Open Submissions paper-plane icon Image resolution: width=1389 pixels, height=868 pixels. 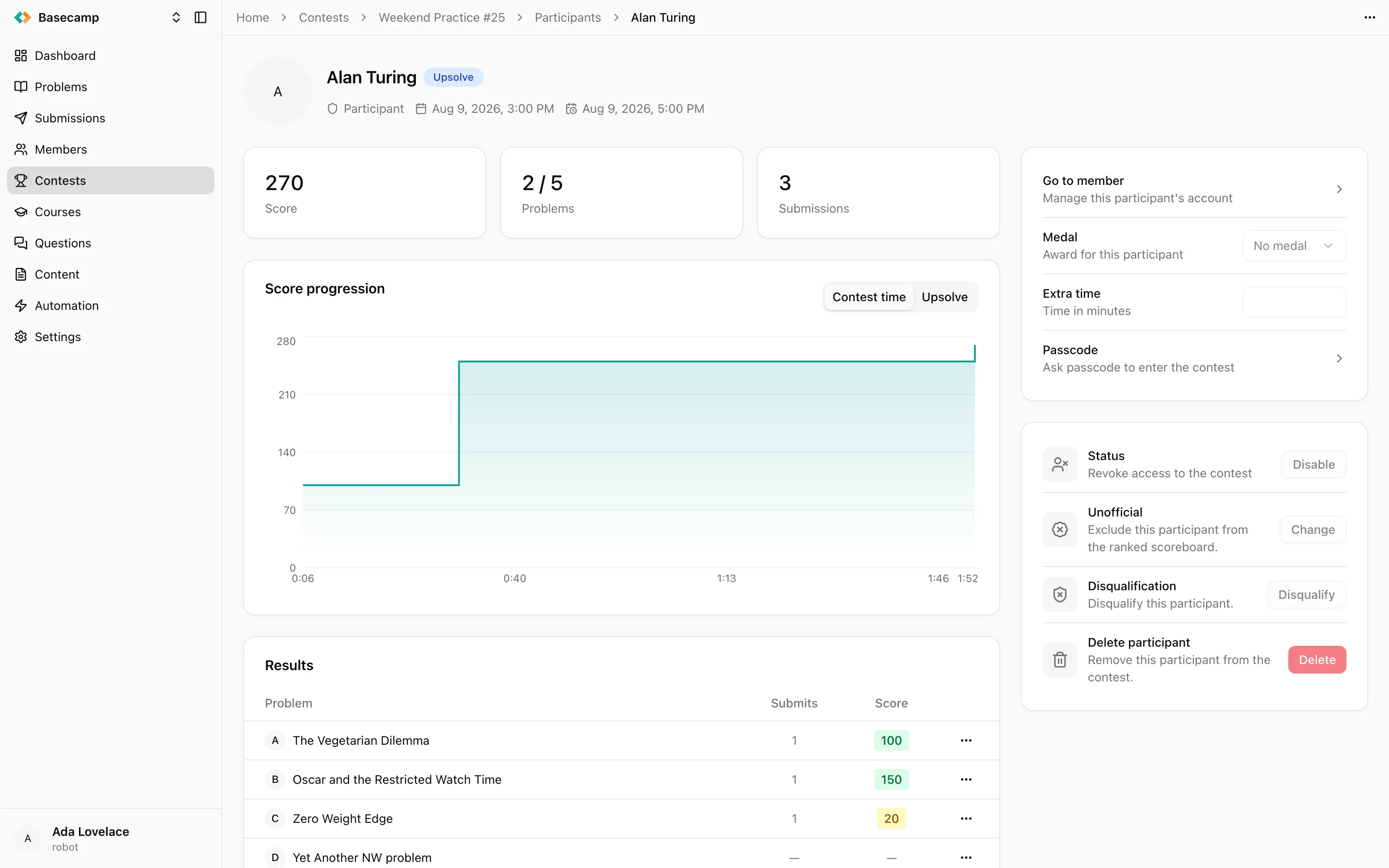click(21, 118)
